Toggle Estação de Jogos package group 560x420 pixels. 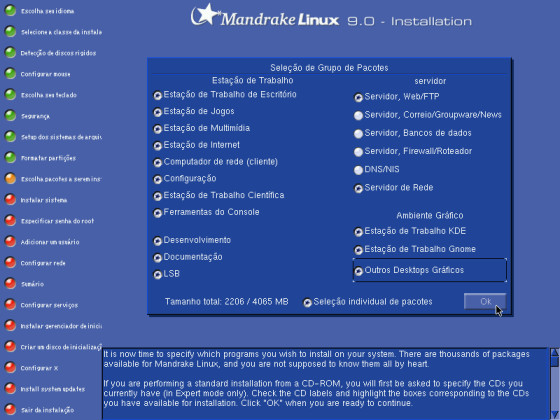pyautogui.click(x=158, y=112)
